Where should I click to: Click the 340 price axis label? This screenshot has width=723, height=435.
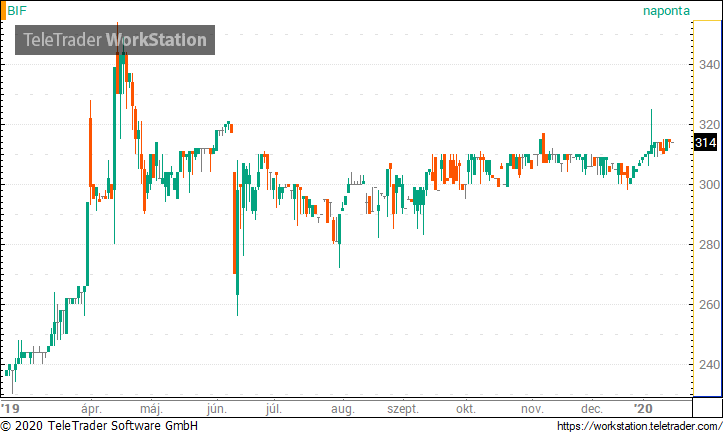pos(709,65)
